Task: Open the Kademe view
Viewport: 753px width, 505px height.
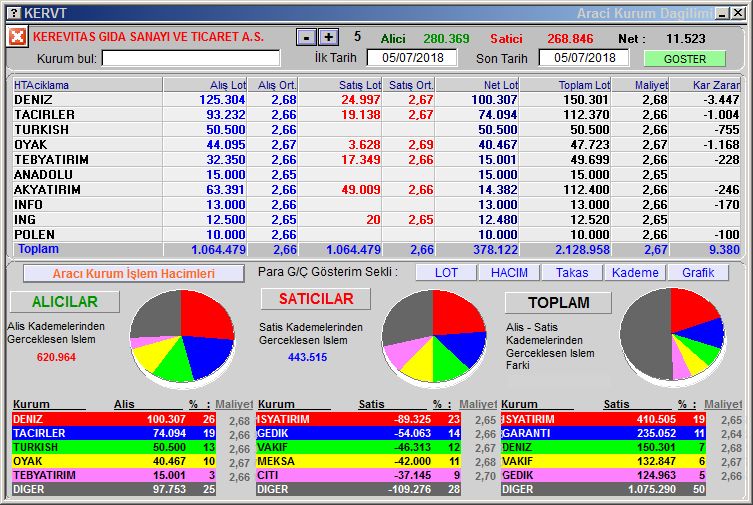Action: pos(635,273)
